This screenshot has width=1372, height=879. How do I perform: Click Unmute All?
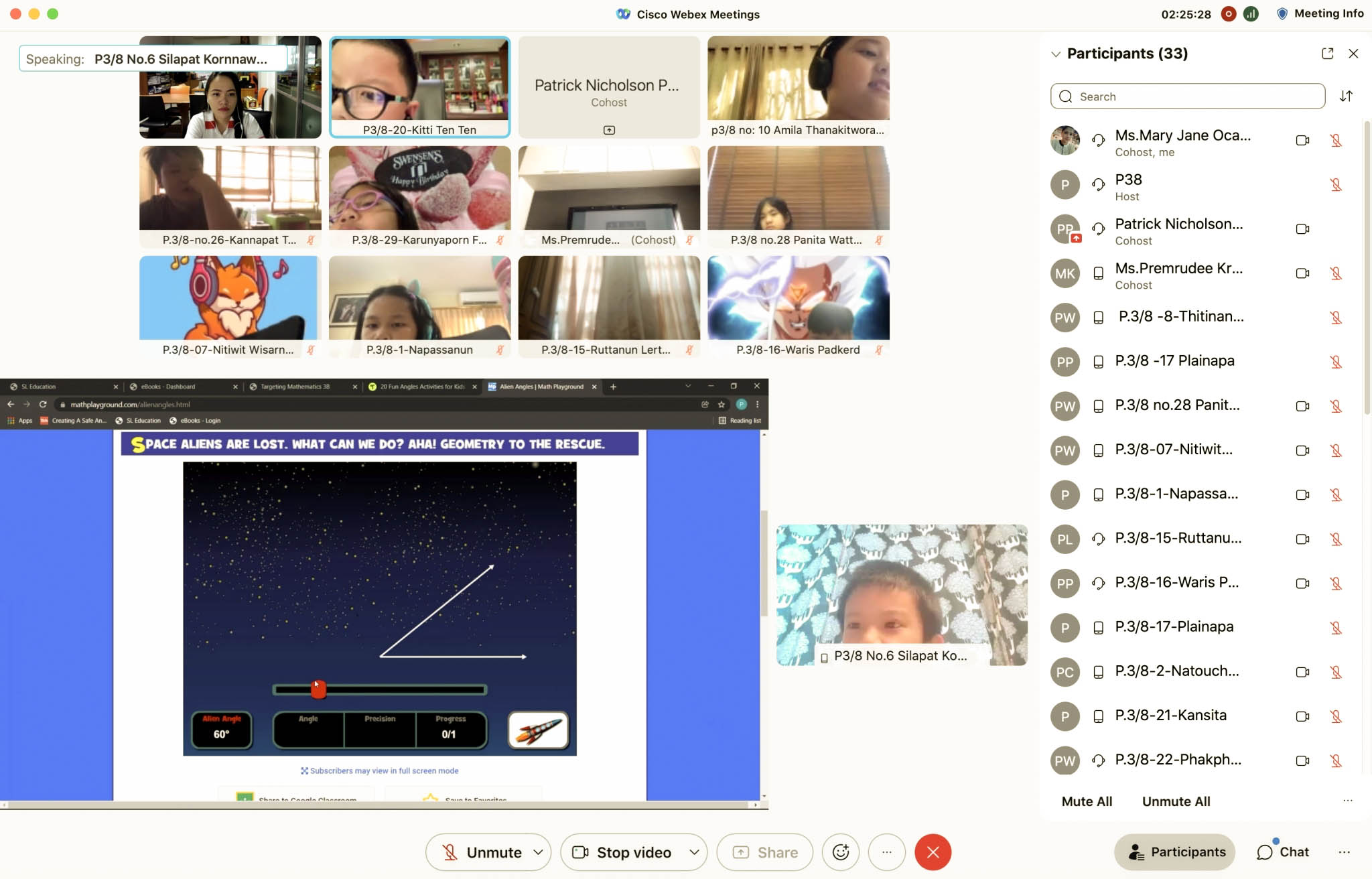click(x=1176, y=801)
